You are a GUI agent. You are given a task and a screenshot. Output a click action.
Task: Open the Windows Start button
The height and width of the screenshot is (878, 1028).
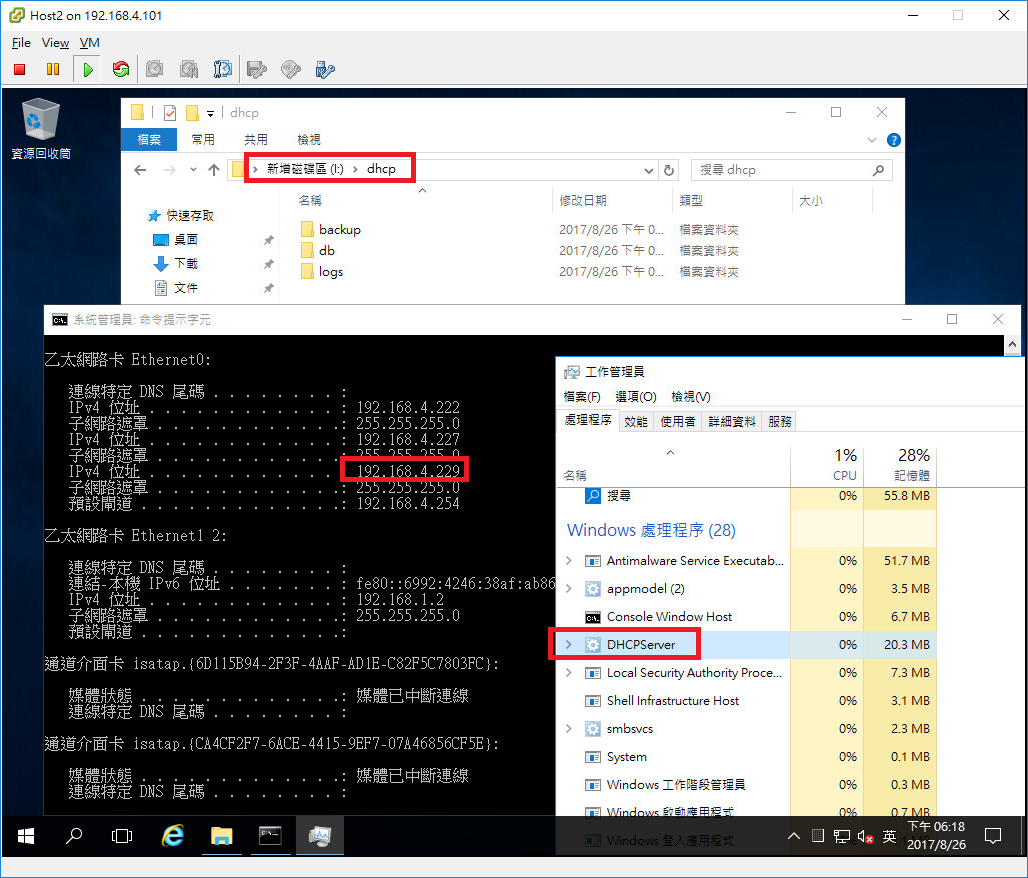tap(26, 836)
